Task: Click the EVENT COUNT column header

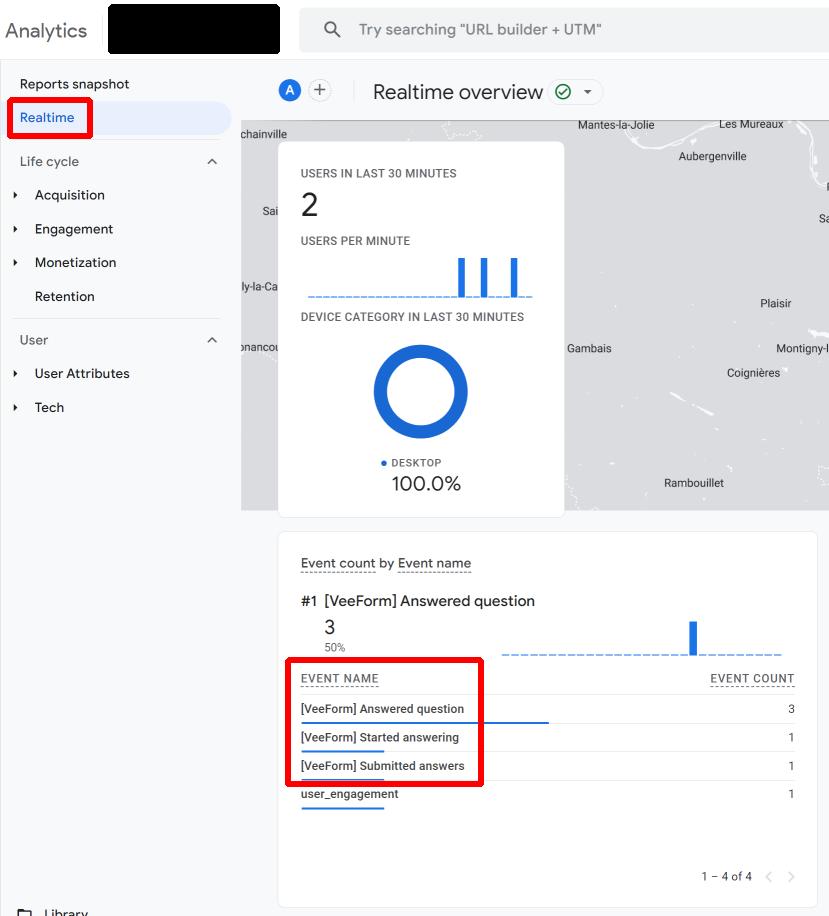Action: tap(752, 679)
